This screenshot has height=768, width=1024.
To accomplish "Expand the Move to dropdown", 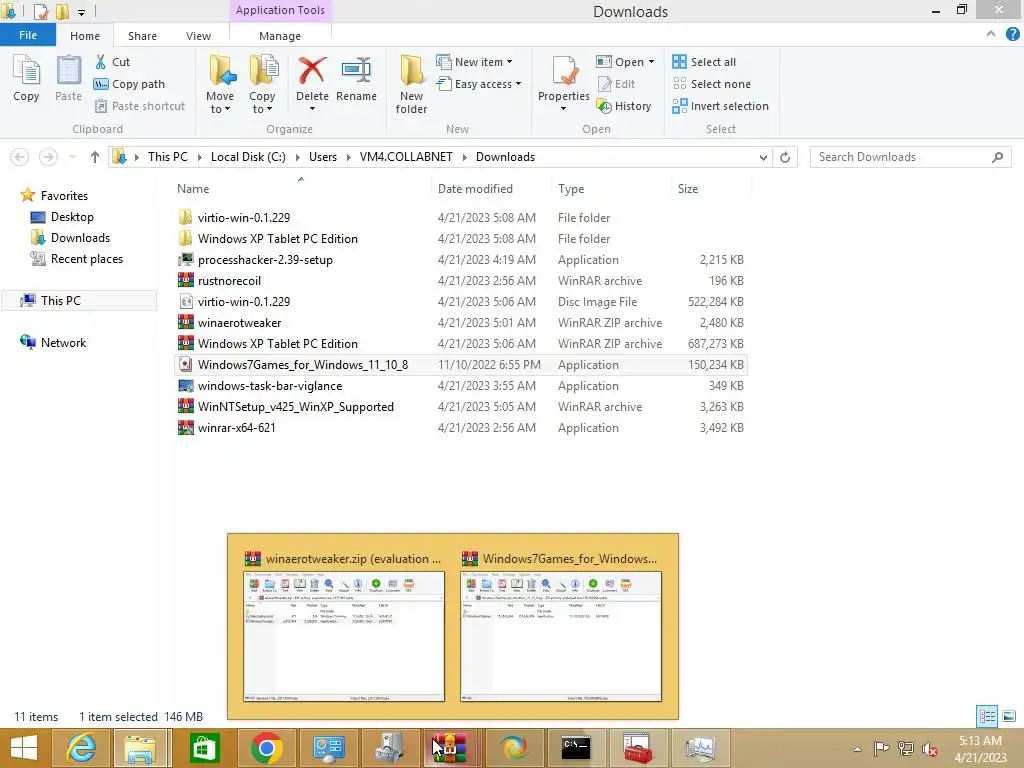I will pyautogui.click(x=220, y=103).
